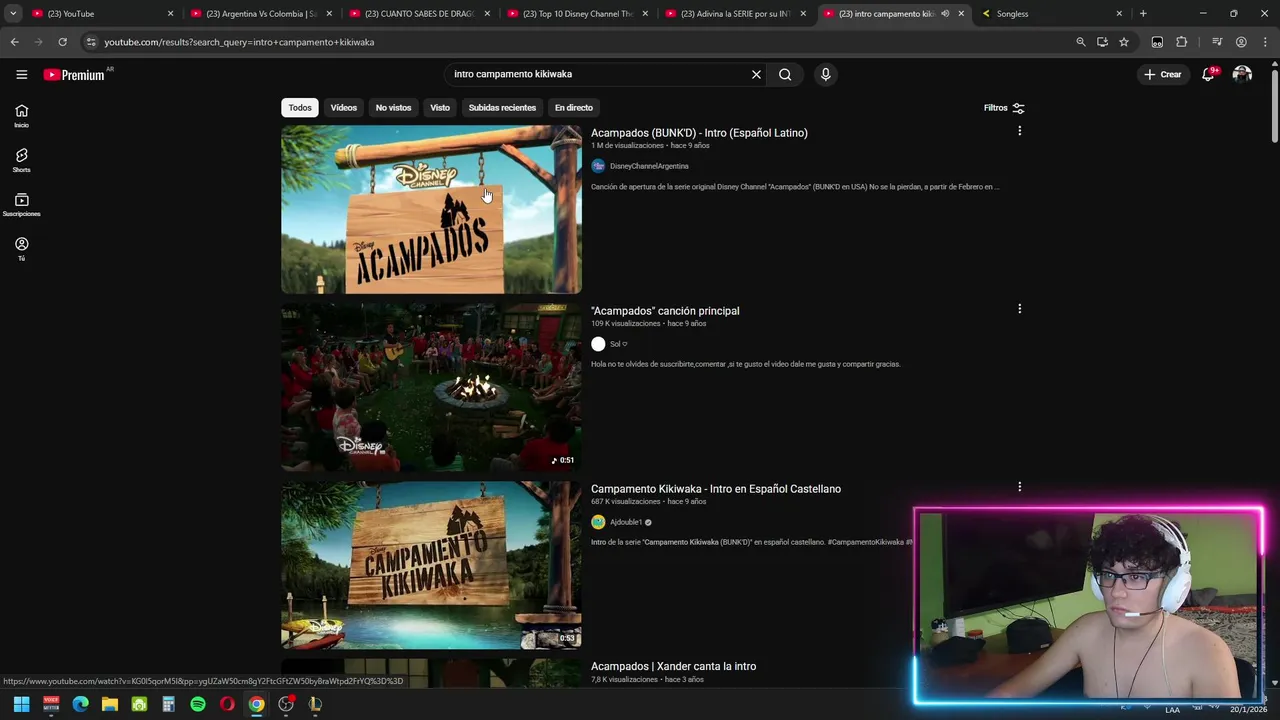Open the browser zoom indicator
The width and height of the screenshot is (1280, 720).
tap(1080, 42)
